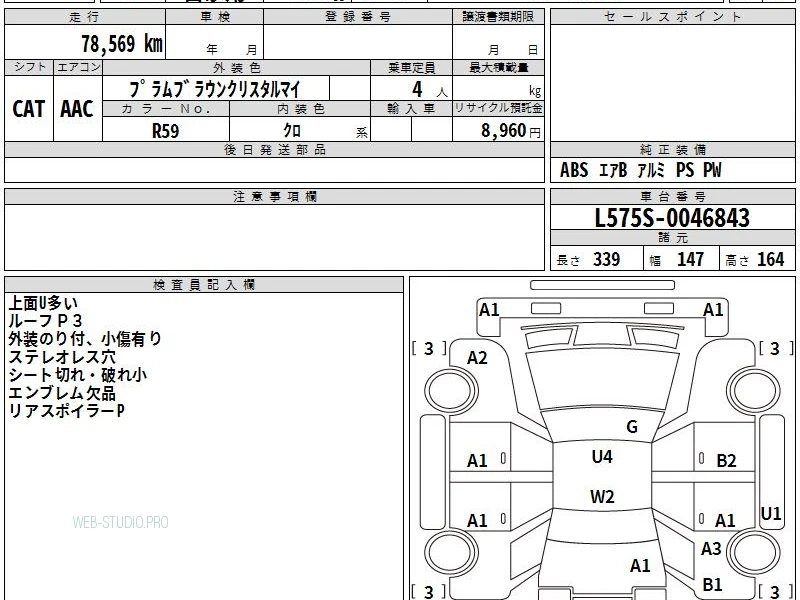Click the PW power windows entry
Viewport: 800px width, 600px height.
712,170
